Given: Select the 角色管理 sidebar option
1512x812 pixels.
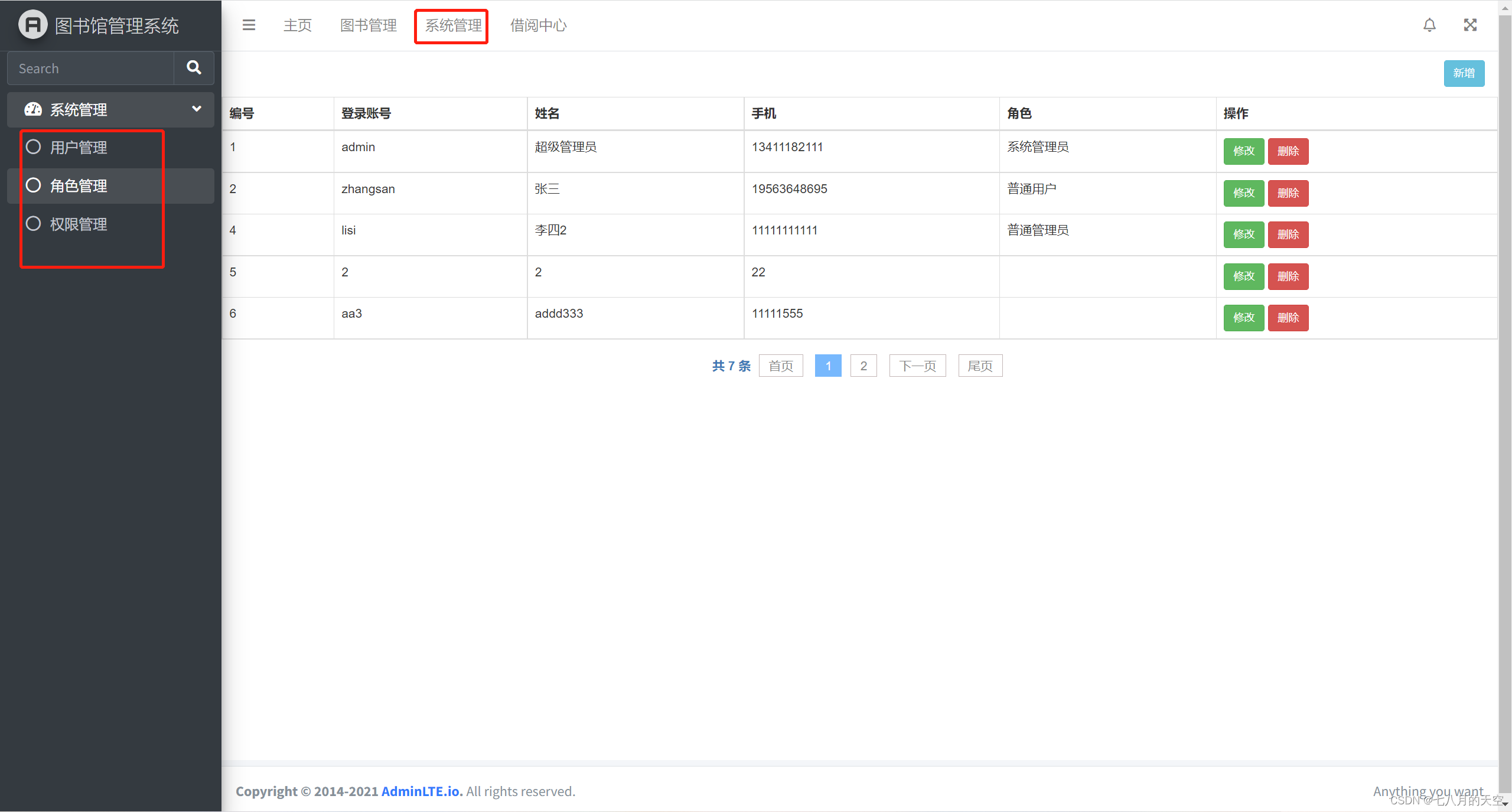Looking at the screenshot, I should 79,185.
